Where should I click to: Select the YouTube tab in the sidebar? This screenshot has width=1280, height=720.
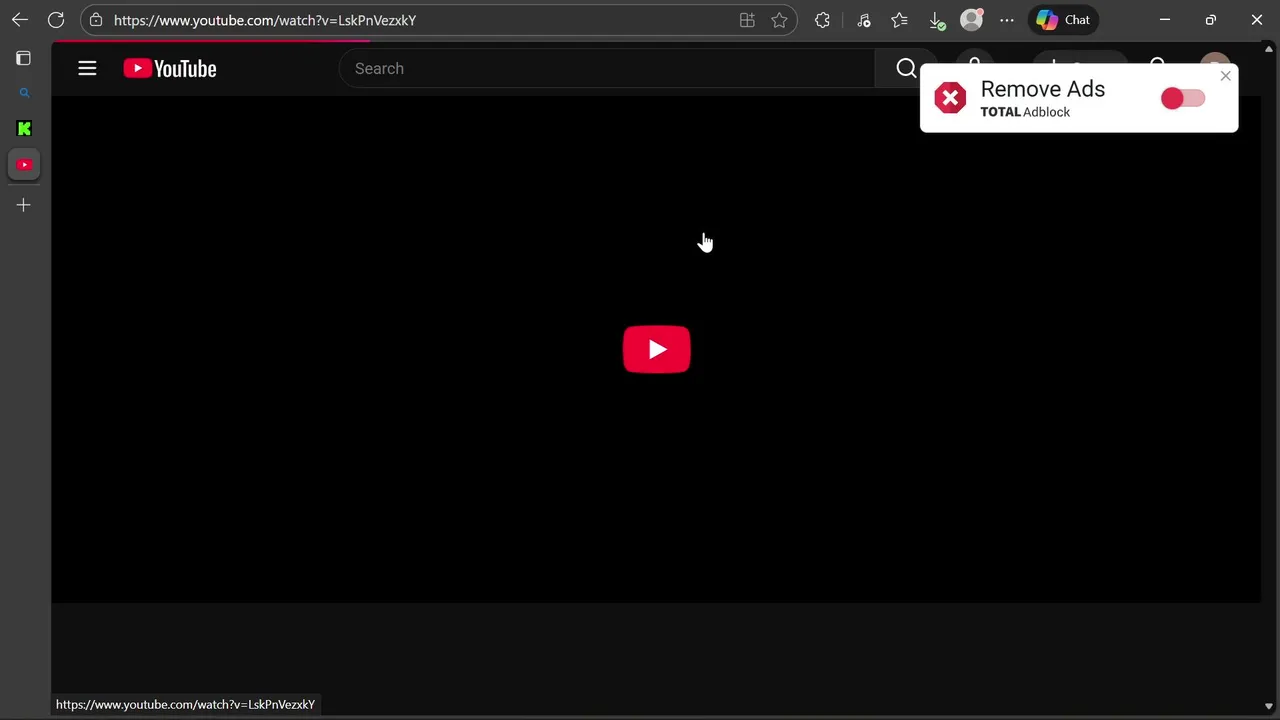pyautogui.click(x=24, y=165)
